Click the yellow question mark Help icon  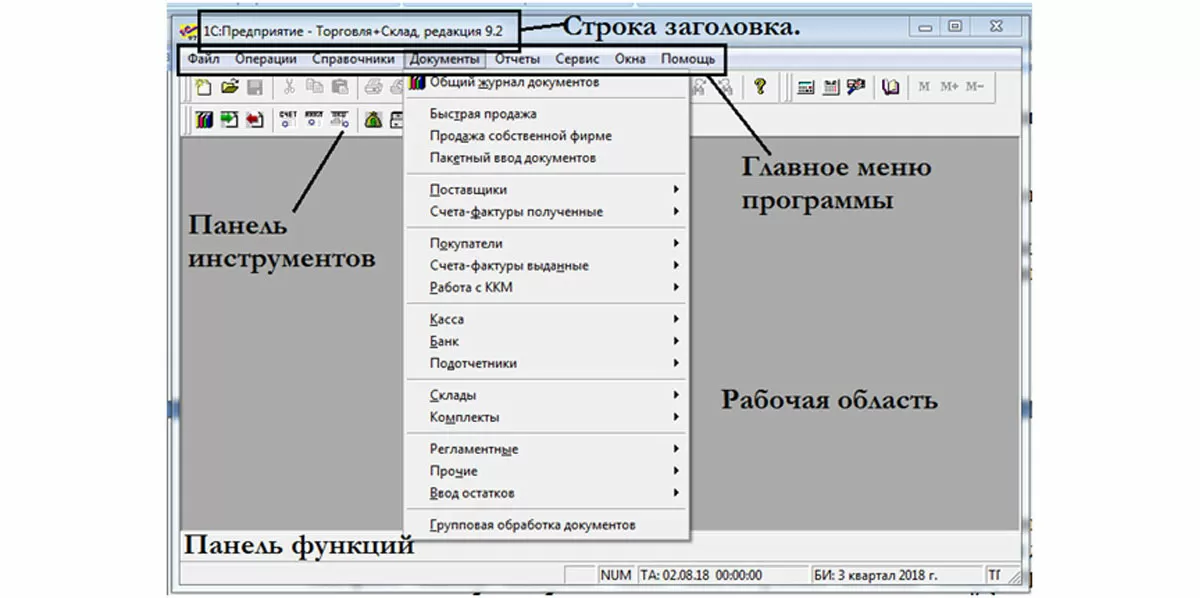[760, 87]
